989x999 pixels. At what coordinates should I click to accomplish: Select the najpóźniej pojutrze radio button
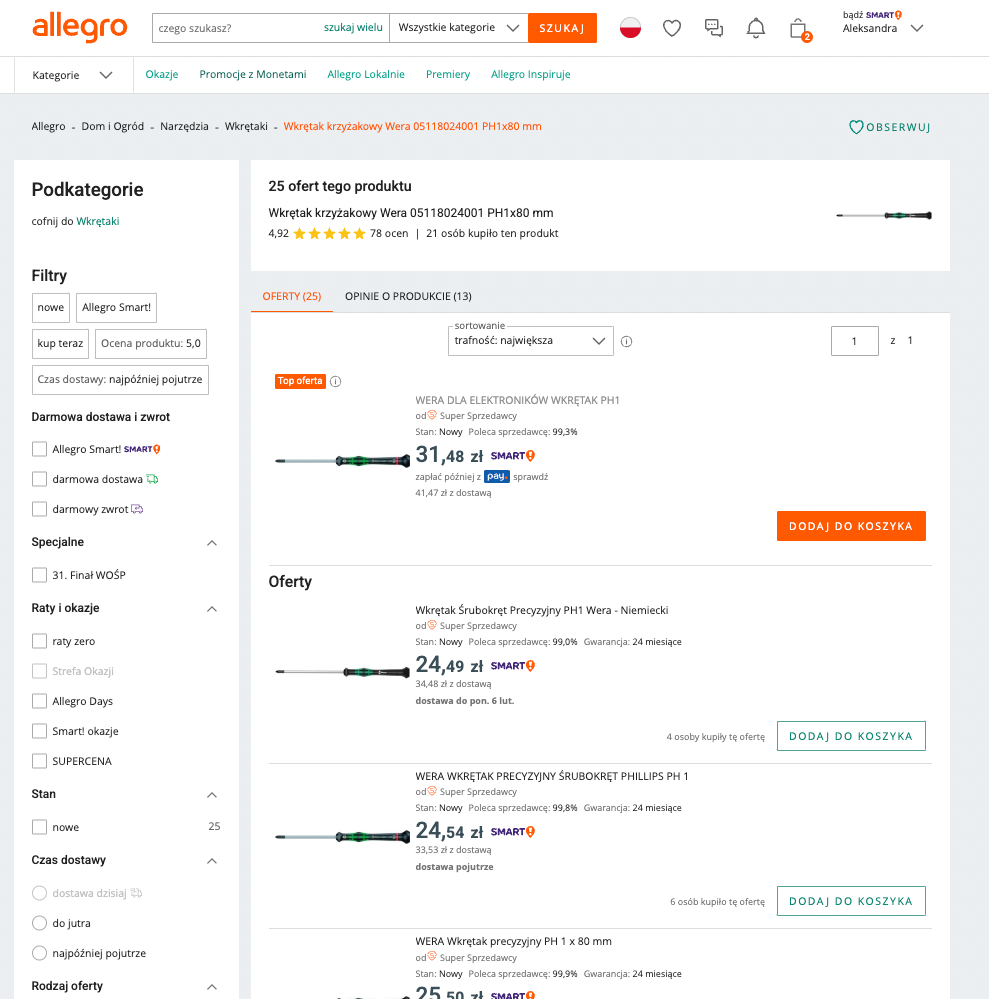click(40, 953)
